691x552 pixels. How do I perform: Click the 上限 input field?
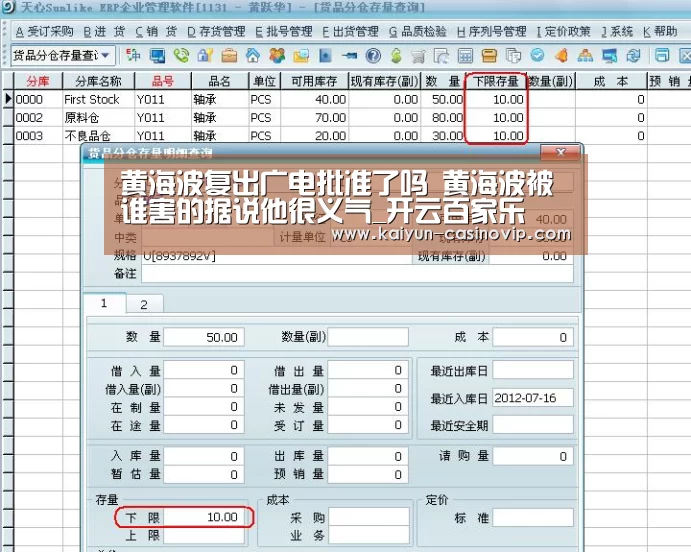tap(204, 535)
